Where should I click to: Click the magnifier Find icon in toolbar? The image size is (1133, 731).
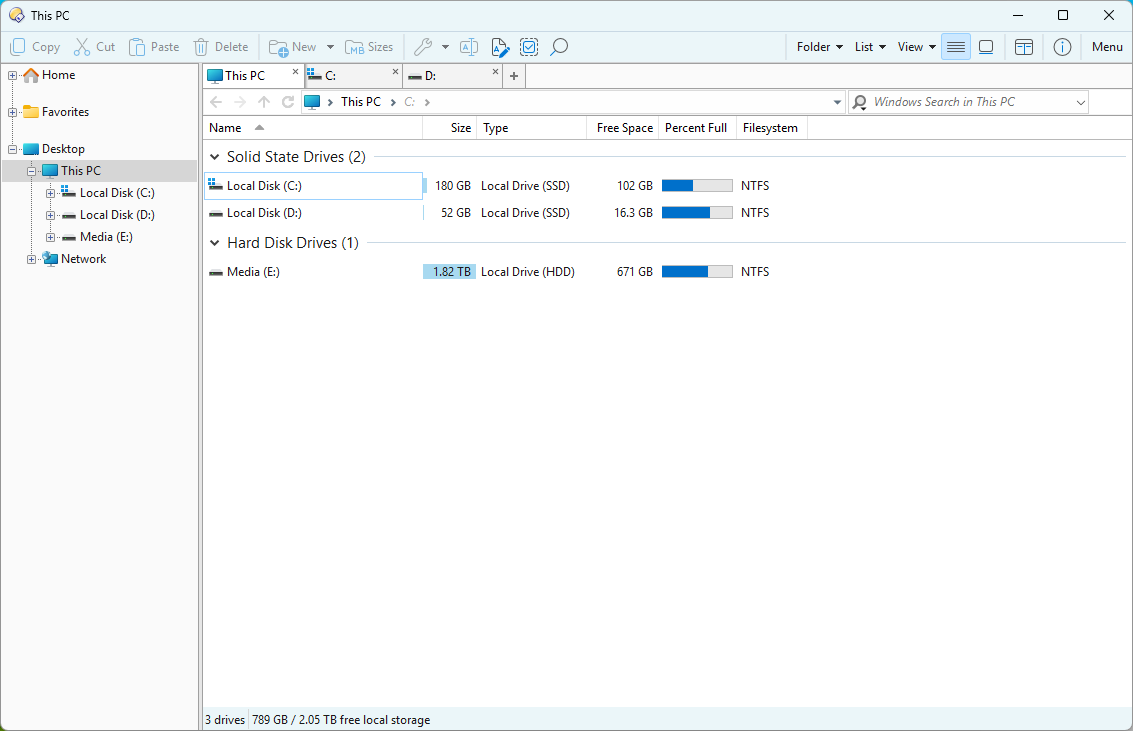[x=559, y=47]
